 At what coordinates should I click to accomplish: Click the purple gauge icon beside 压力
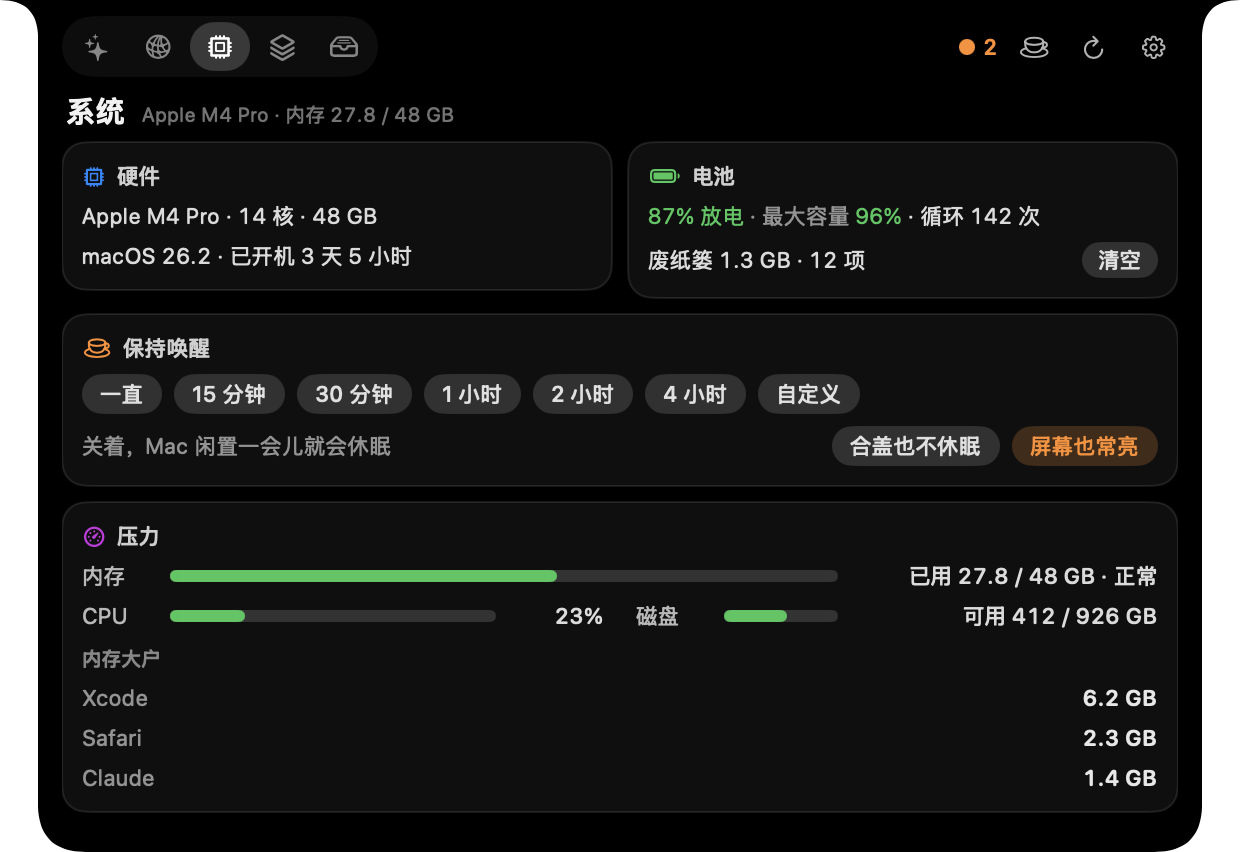tap(94, 537)
